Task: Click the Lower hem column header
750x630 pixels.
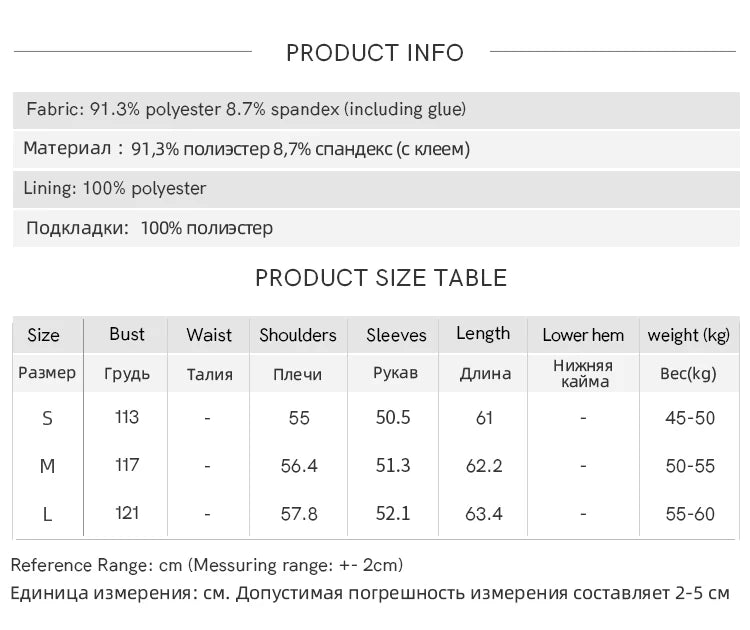Action: (x=583, y=336)
